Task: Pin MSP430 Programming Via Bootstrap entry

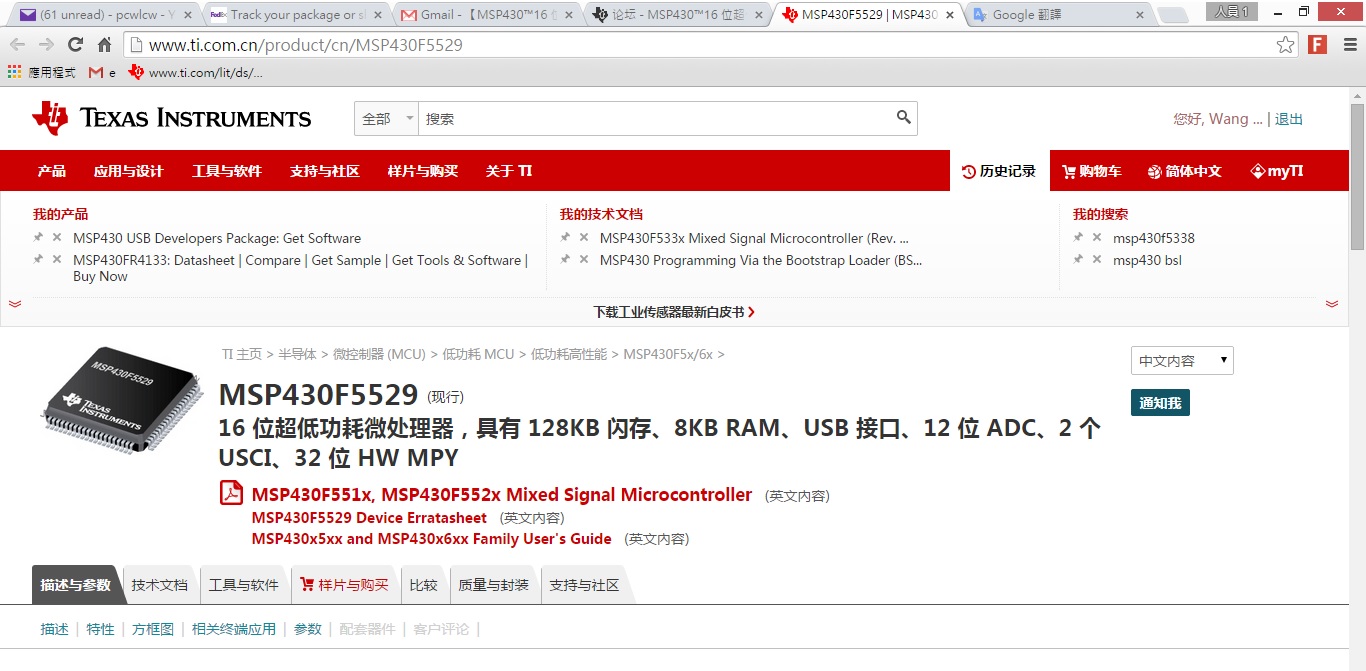Action: click(565, 260)
